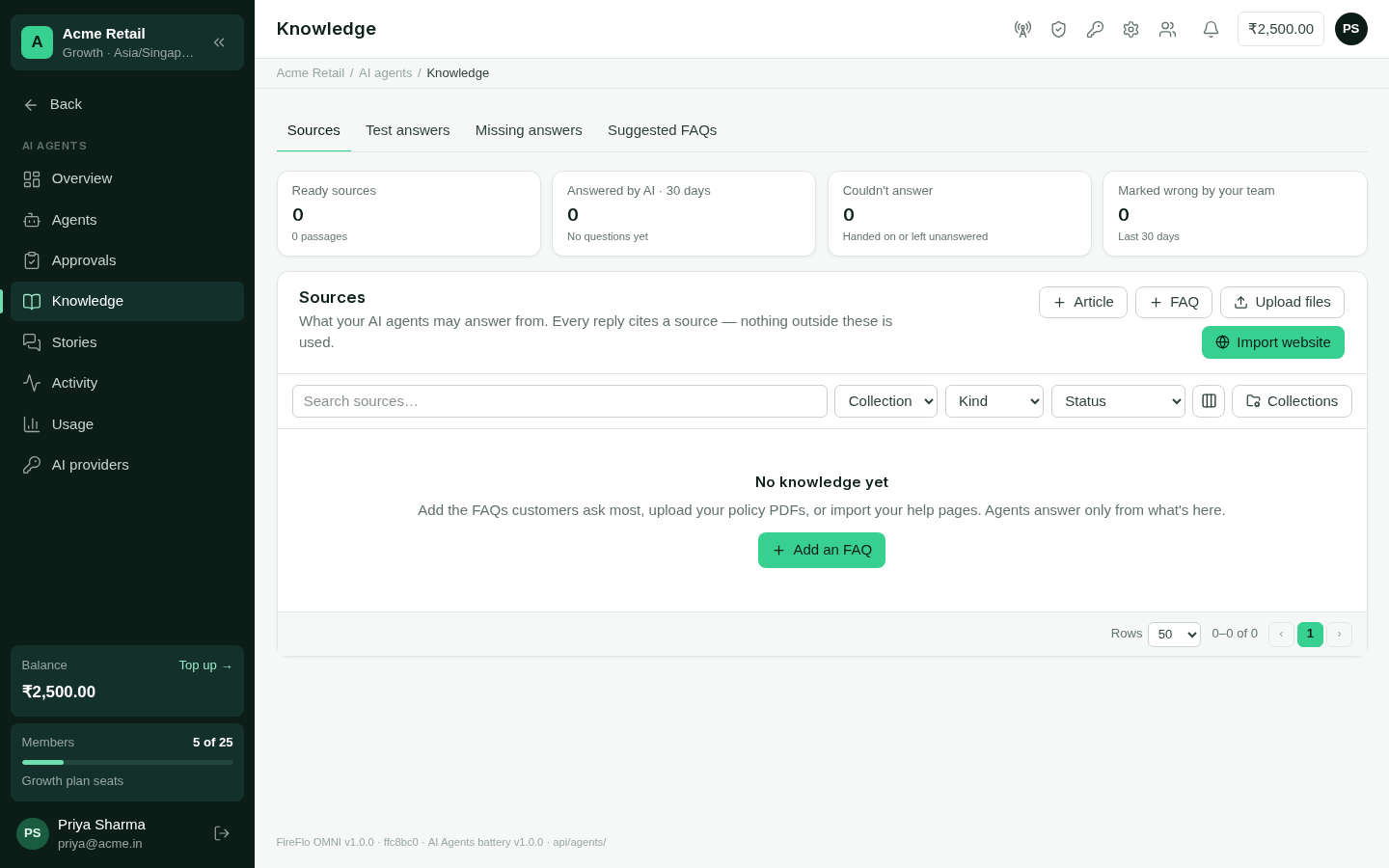Open AI providers in the sidebar
This screenshot has height=868, width=1389.
[127, 465]
